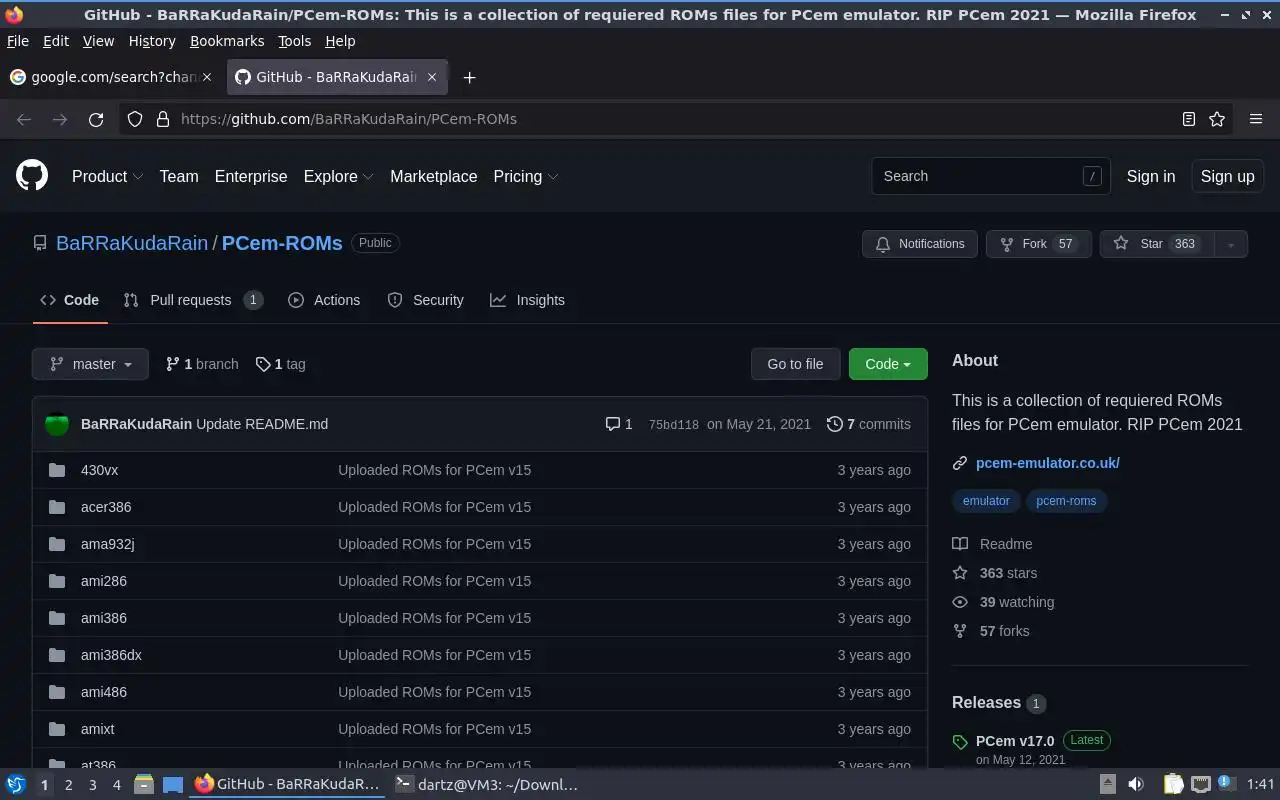Open commit hash 75bd118
Image resolution: width=1280 pixels, height=800 pixels.
coord(674,424)
